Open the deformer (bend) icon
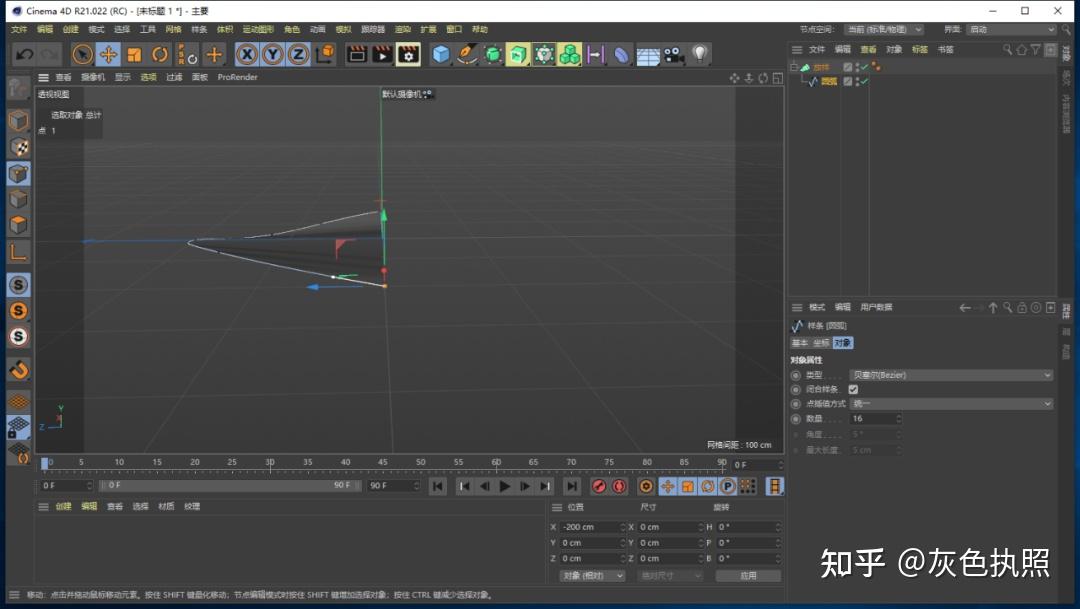This screenshot has height=609, width=1080. pos(621,54)
